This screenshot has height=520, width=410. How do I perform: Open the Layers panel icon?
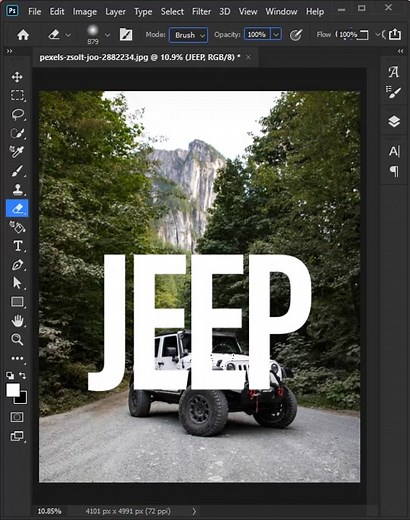tap(394, 121)
